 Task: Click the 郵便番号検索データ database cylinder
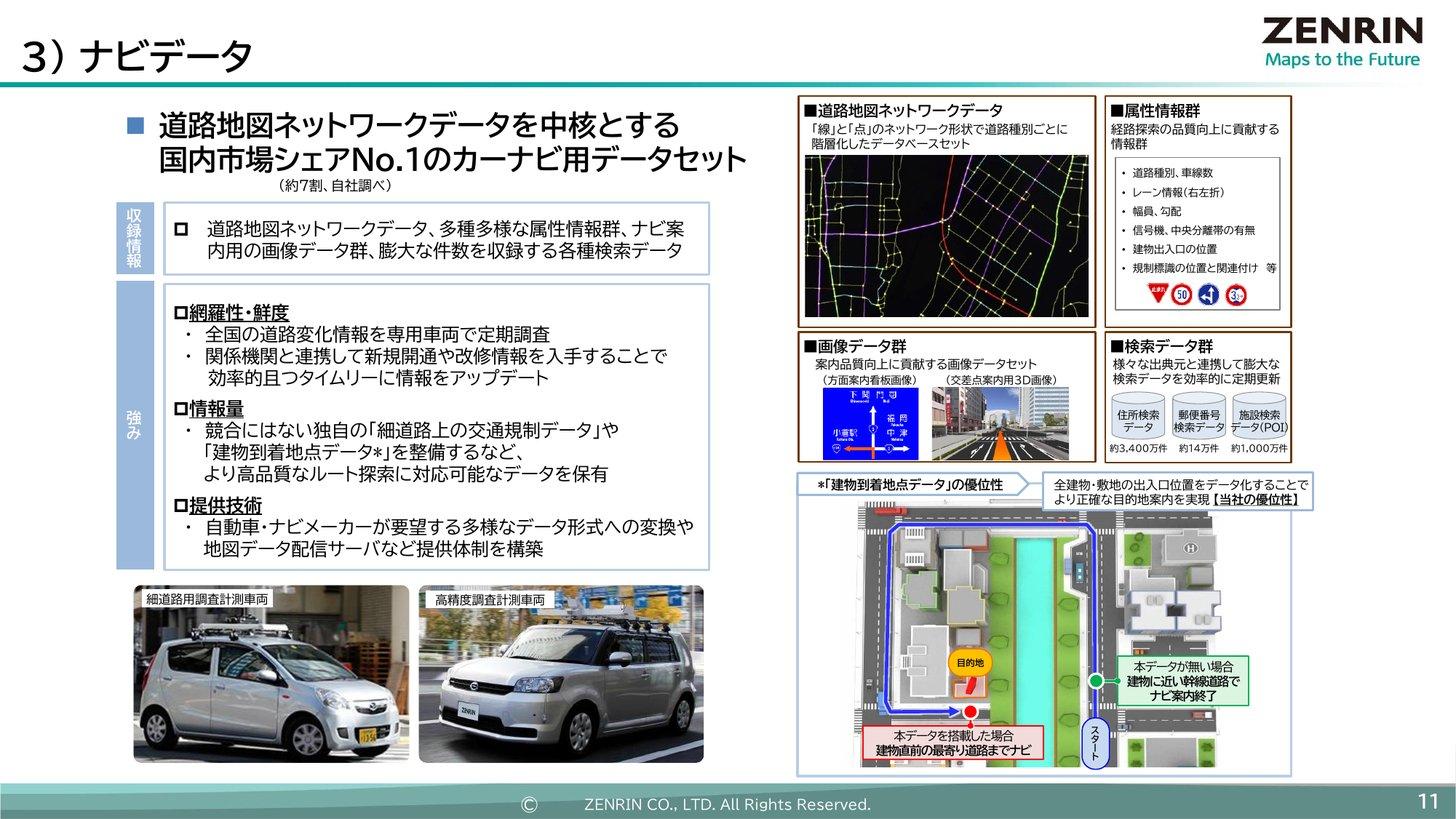(1198, 416)
